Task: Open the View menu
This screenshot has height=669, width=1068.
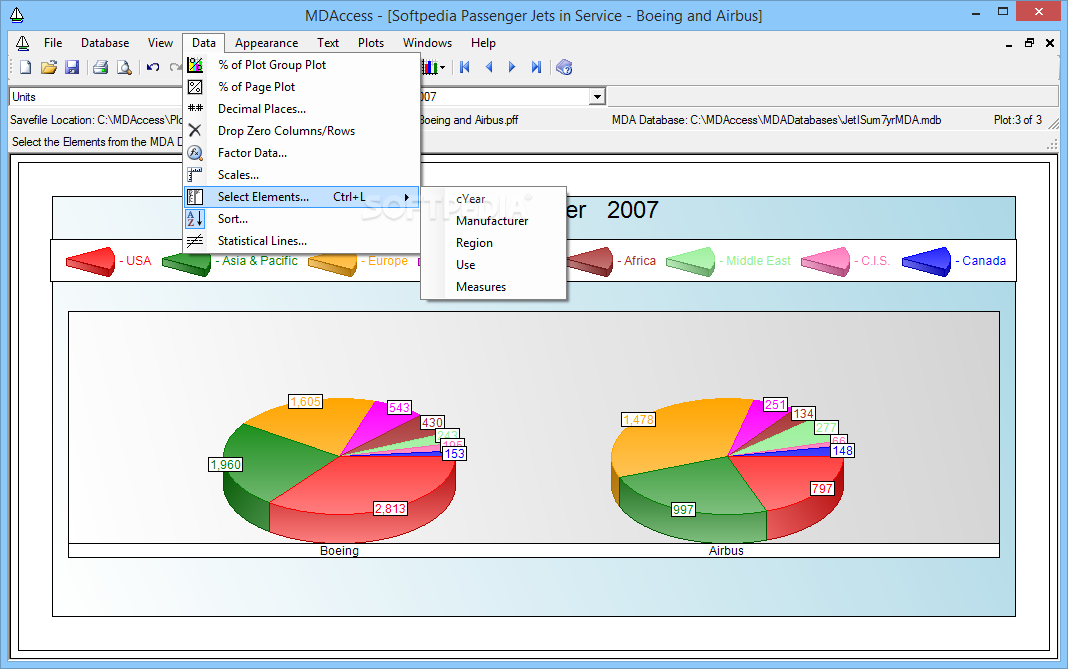Action: [160, 43]
